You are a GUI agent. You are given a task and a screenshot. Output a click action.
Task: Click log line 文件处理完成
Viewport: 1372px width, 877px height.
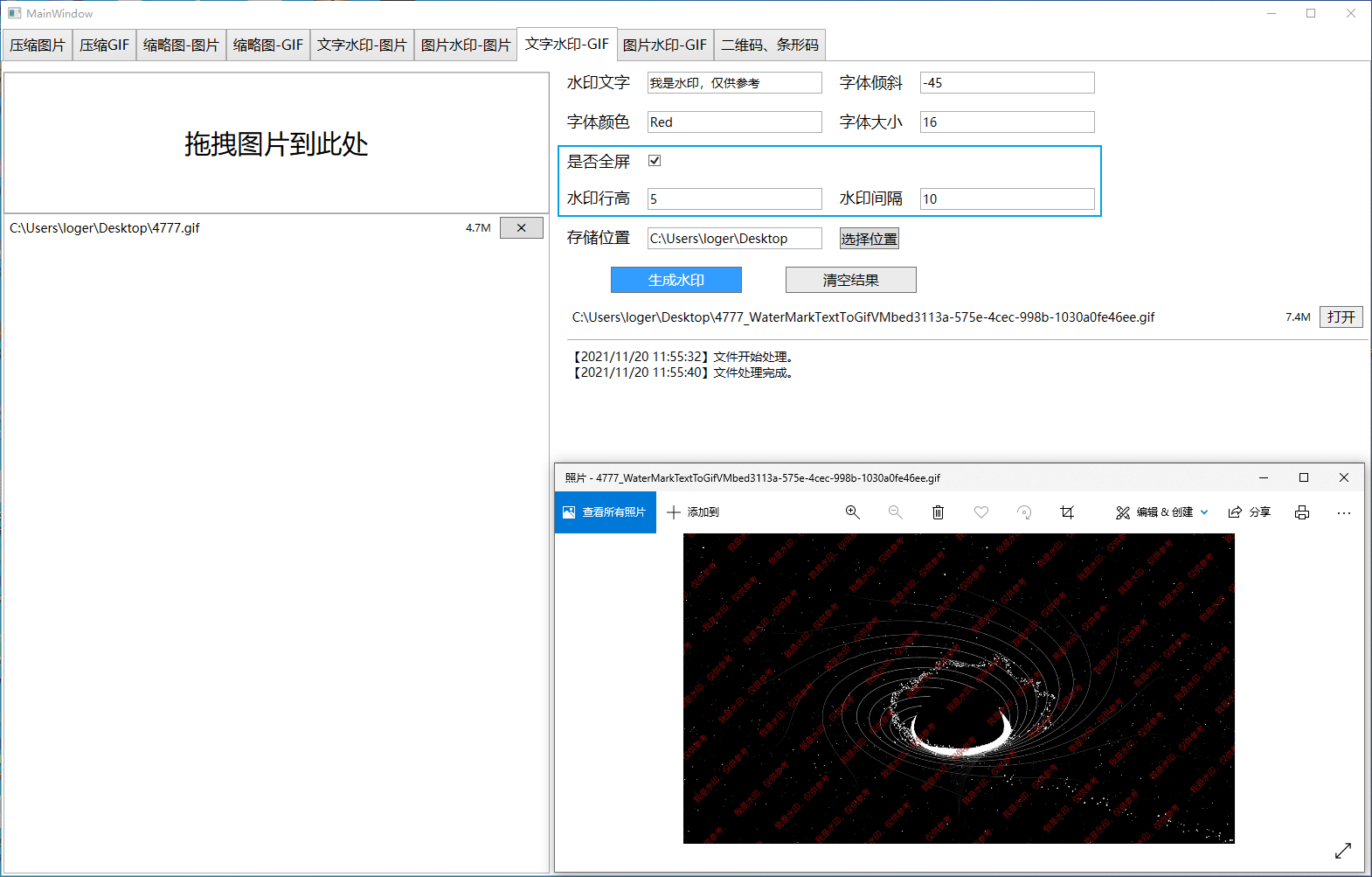682,372
